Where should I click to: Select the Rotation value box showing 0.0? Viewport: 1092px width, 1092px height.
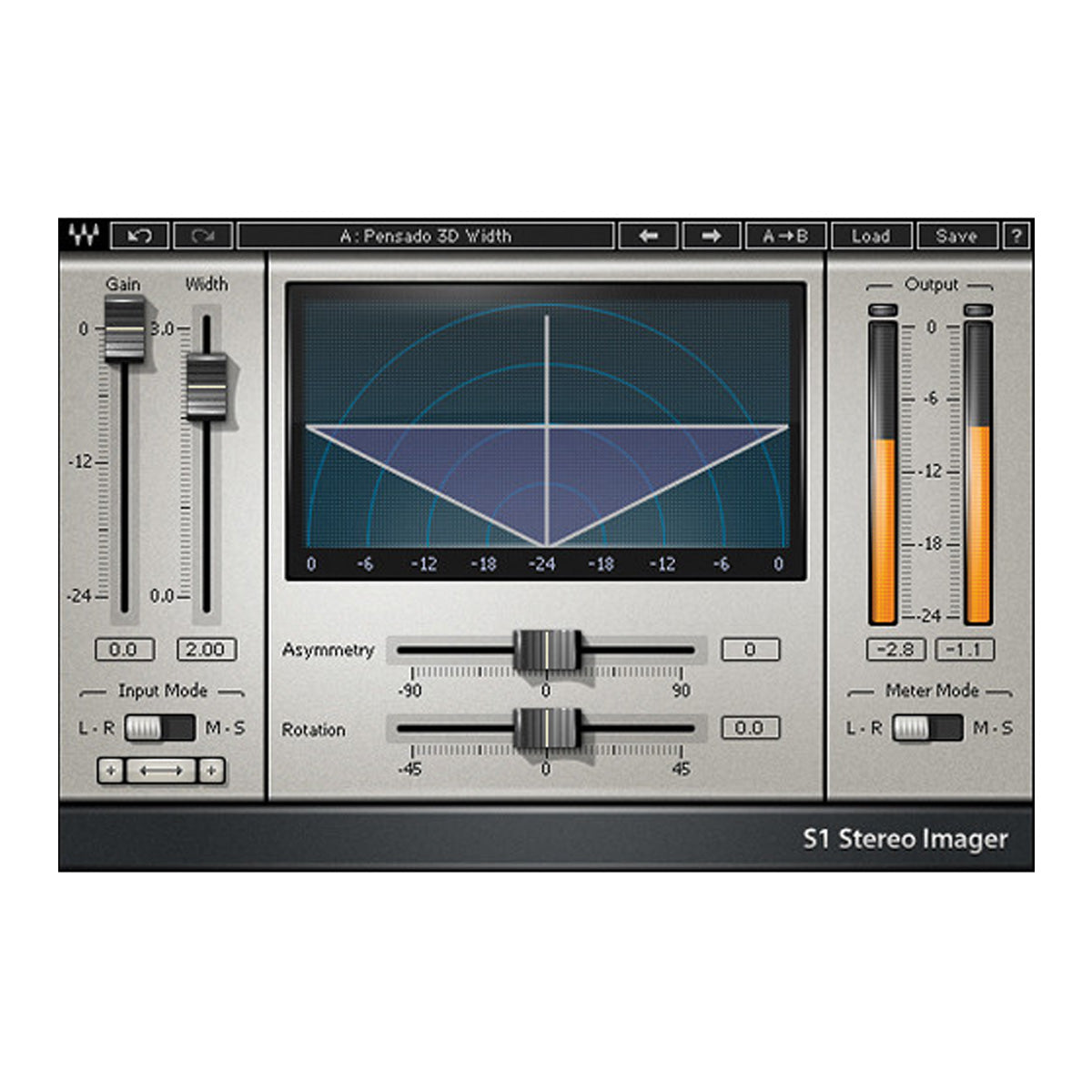(752, 728)
